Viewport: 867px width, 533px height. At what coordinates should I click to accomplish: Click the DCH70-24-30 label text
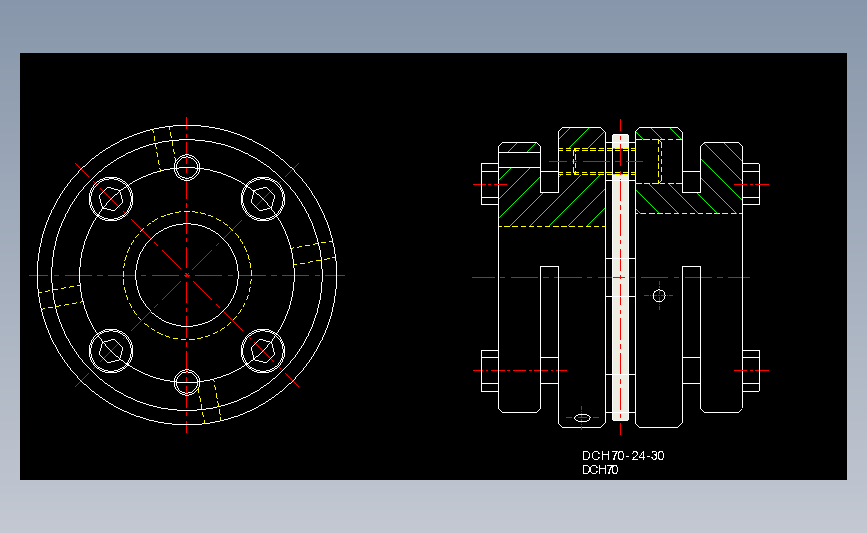pos(623,456)
